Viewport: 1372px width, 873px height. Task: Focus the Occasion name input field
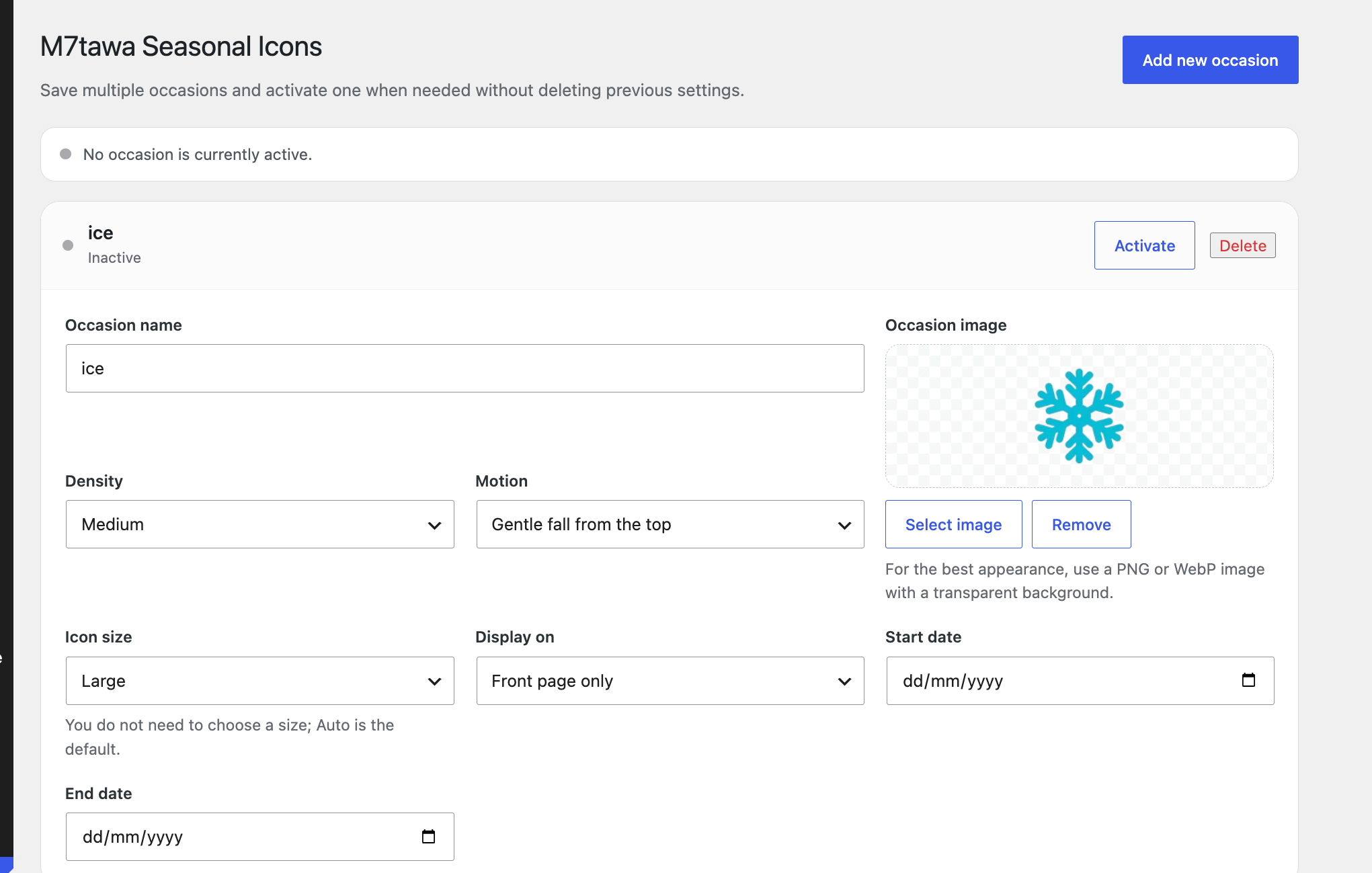pos(465,368)
